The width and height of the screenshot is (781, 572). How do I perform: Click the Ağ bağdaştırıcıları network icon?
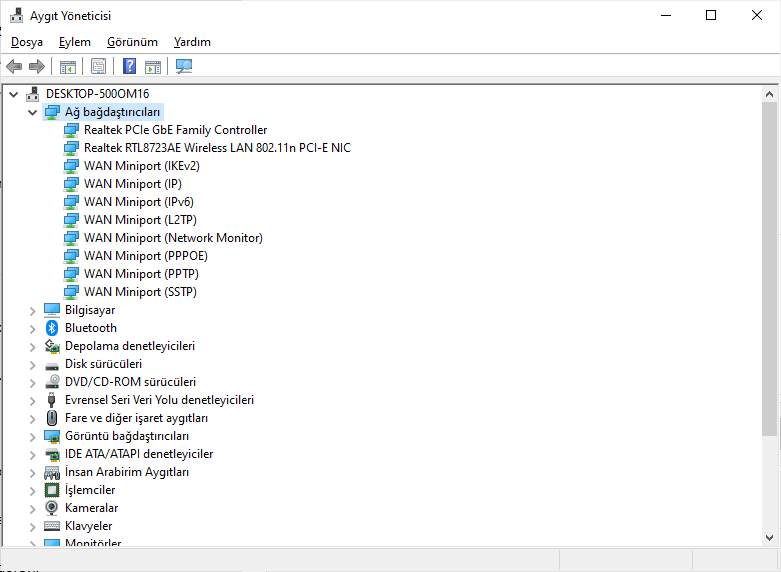coord(52,112)
